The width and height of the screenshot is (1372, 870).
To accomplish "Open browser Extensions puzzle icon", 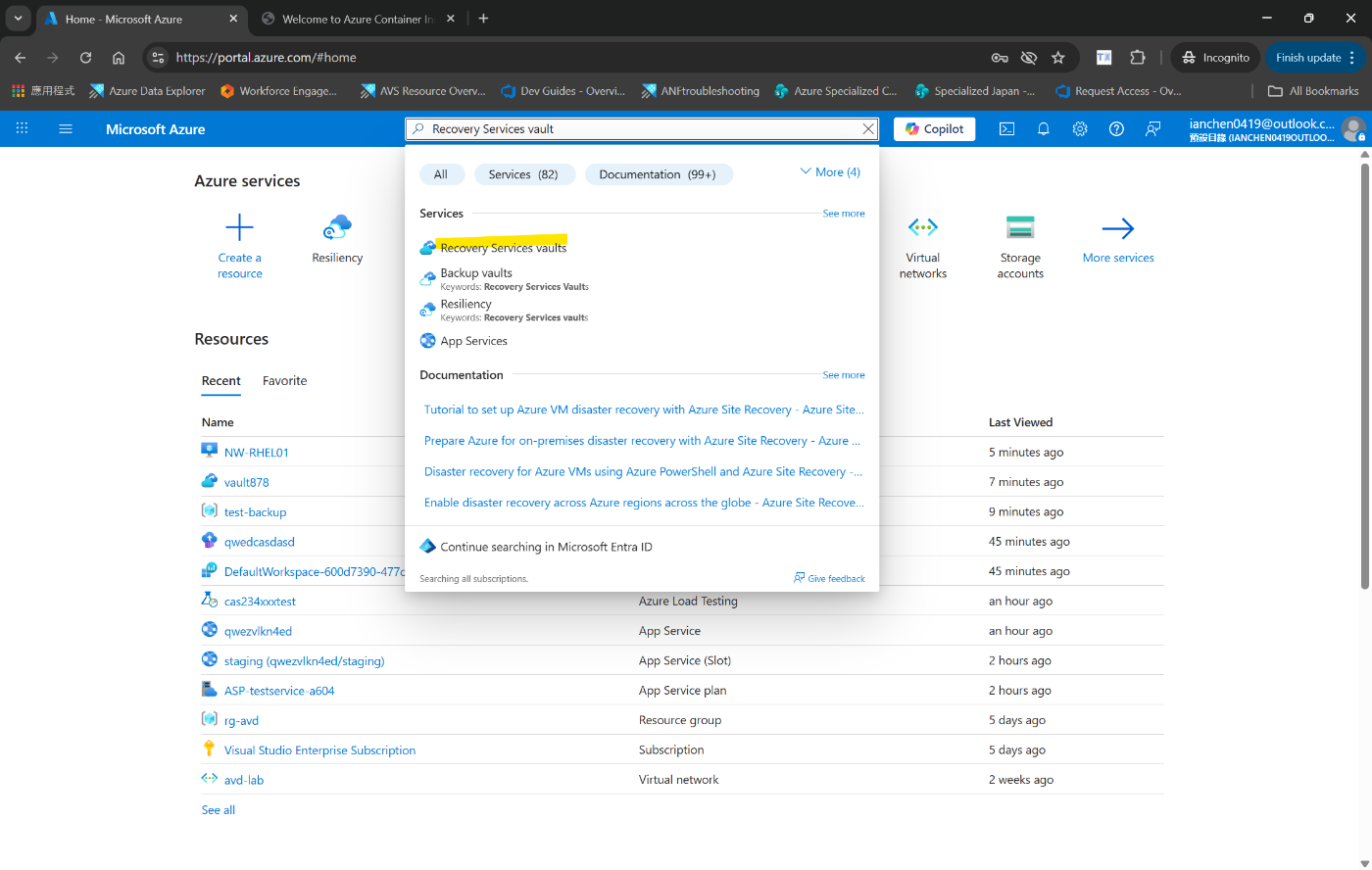I will (x=1138, y=58).
